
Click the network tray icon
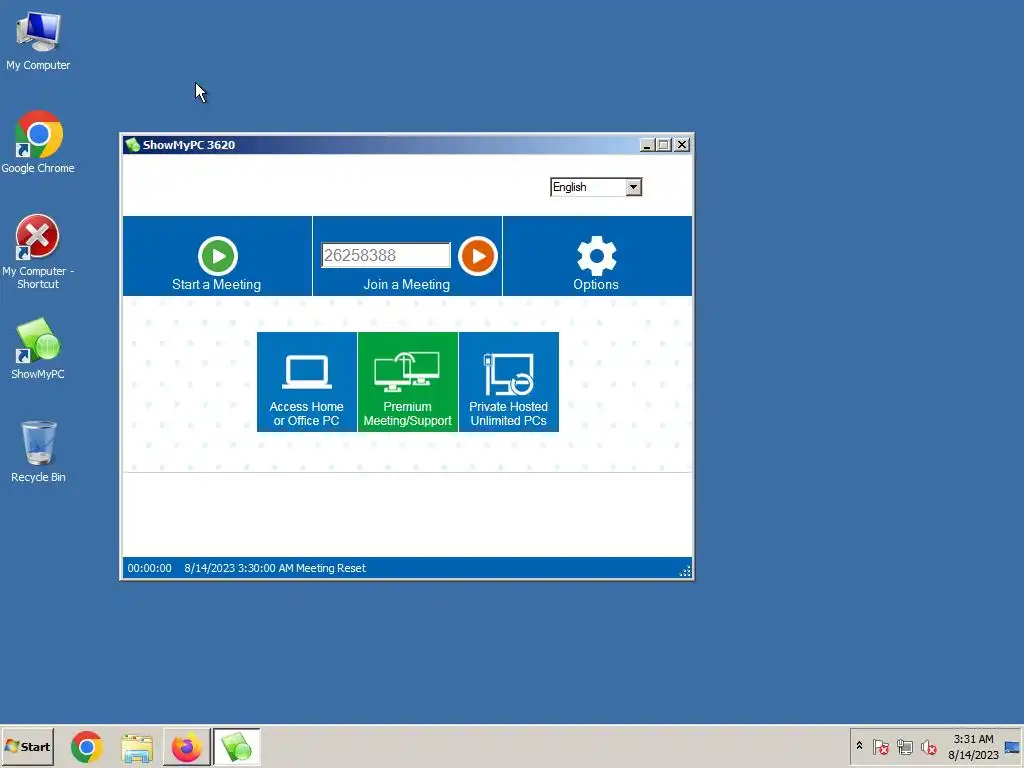coord(904,746)
